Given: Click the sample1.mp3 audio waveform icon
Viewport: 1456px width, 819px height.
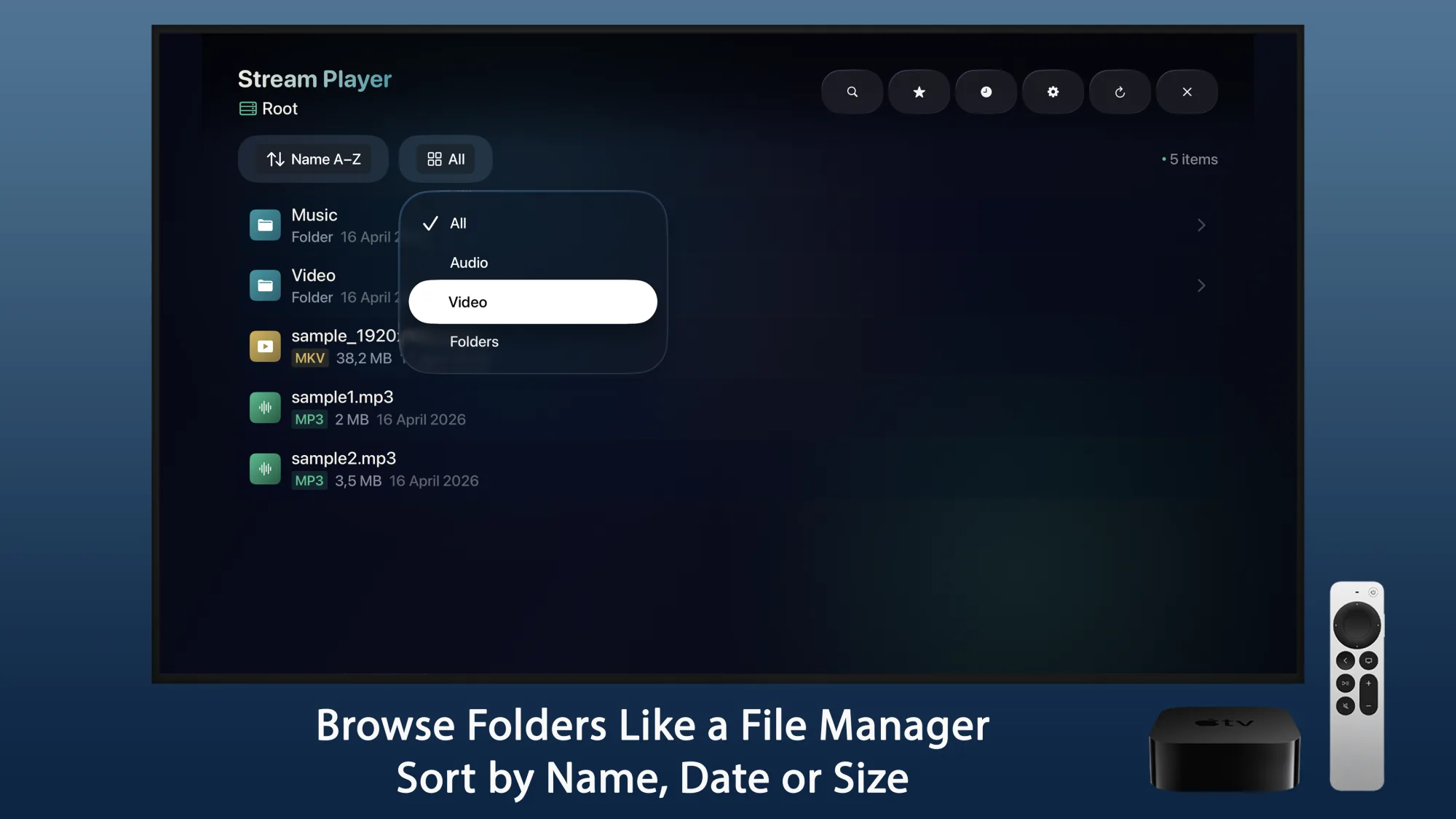Looking at the screenshot, I should (x=265, y=408).
